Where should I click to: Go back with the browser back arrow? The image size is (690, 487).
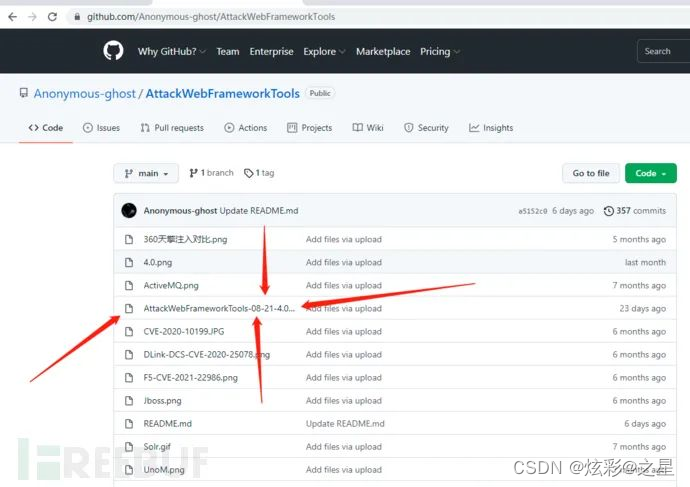12,17
